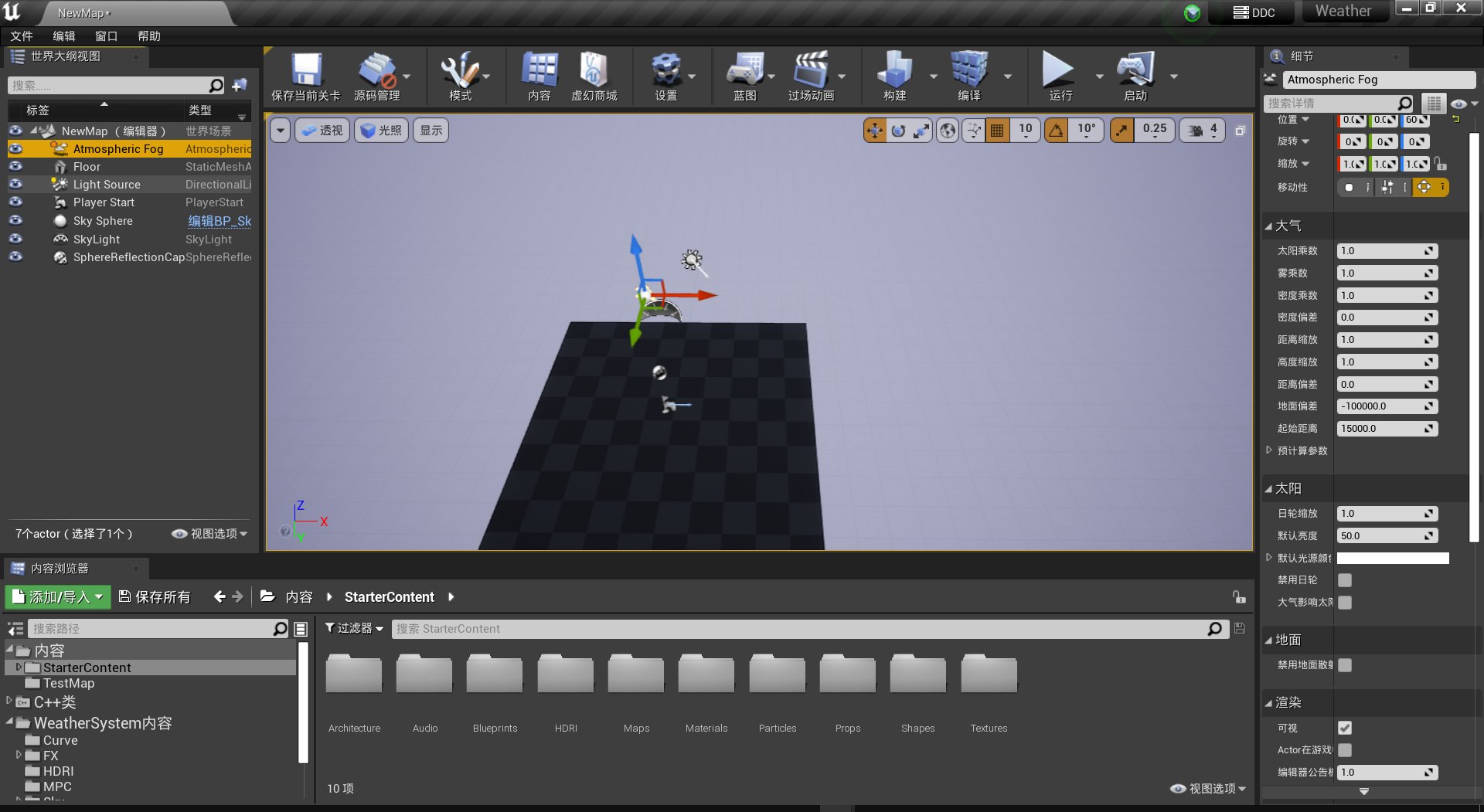Open the Blueprints (蓝图) toolbar menu
This screenshot has height=812, width=1484.
point(744,76)
